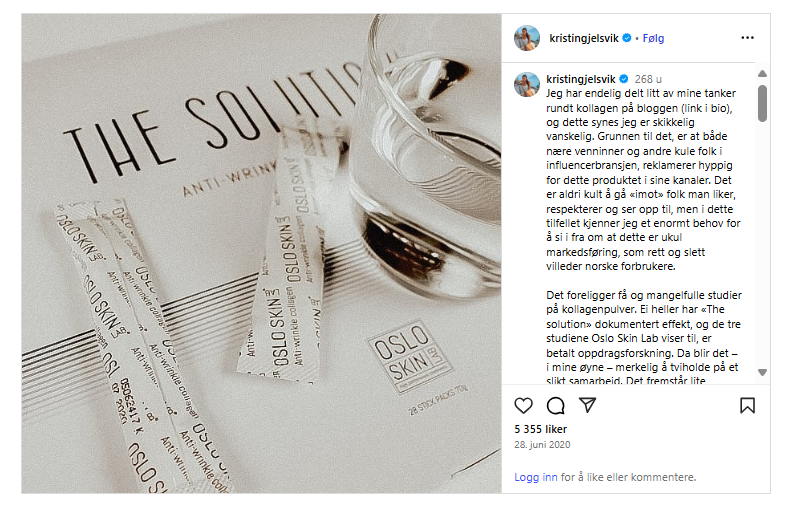Viewport: 788px width, 514px height.
Task: Click the 28. juni 2020 date
Action: [543, 444]
